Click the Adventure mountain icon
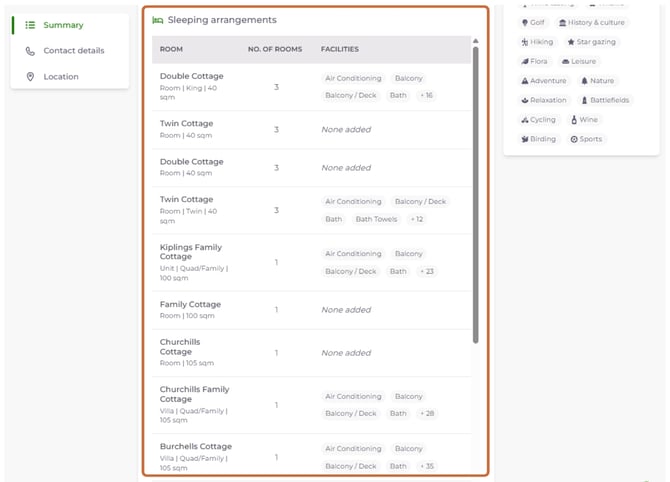 [525, 81]
